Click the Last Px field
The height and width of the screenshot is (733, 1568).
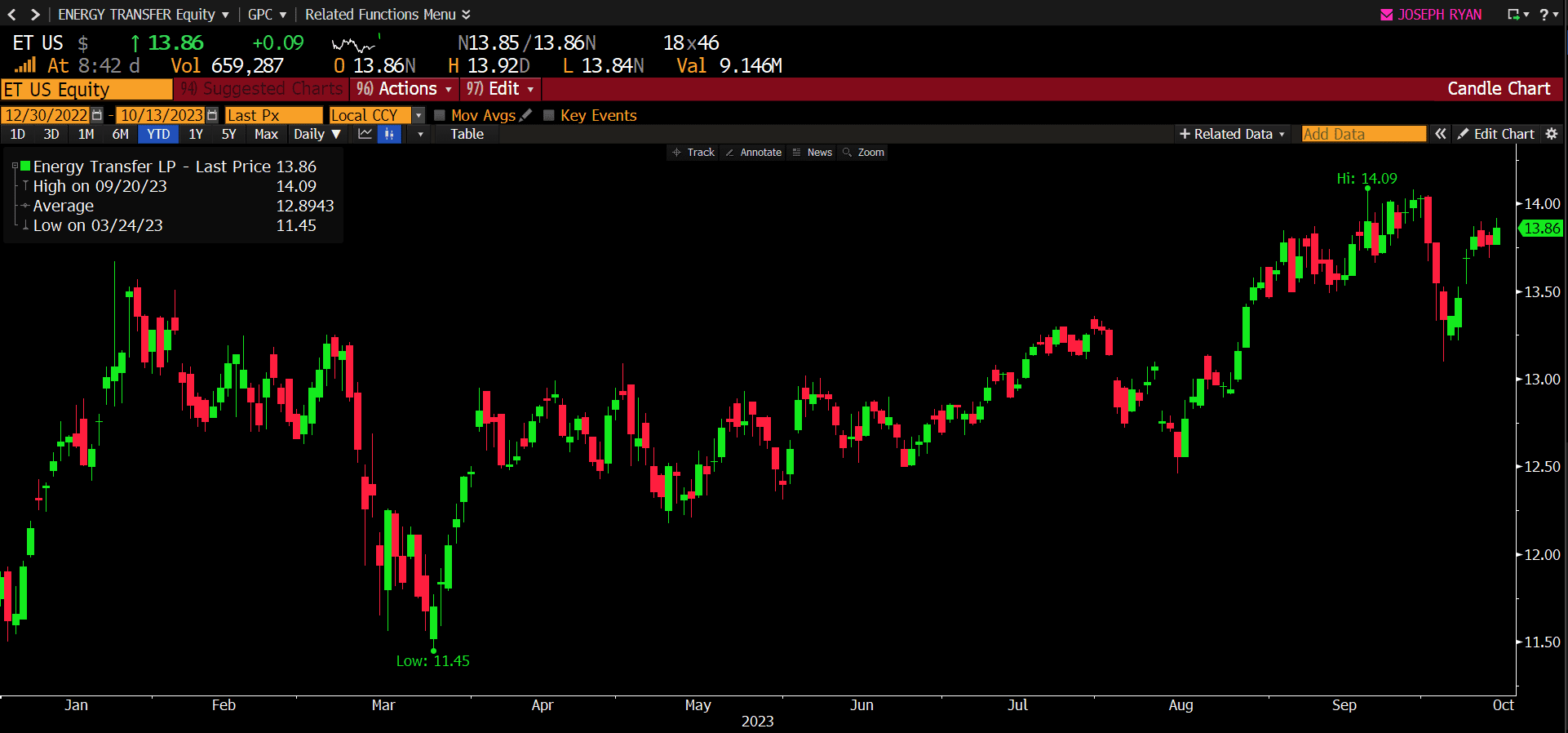pyautogui.click(x=274, y=115)
